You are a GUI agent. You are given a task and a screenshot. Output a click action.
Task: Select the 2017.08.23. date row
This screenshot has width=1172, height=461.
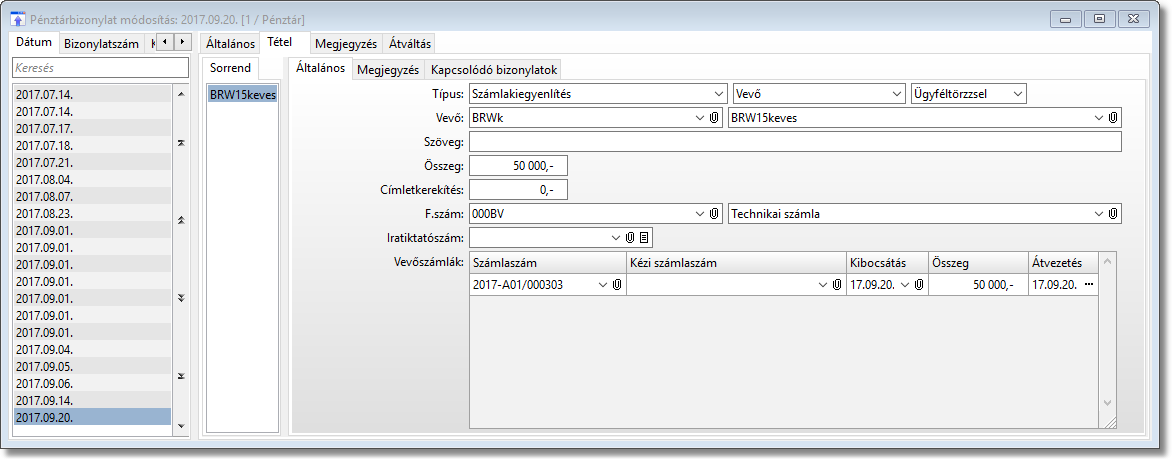pos(93,214)
